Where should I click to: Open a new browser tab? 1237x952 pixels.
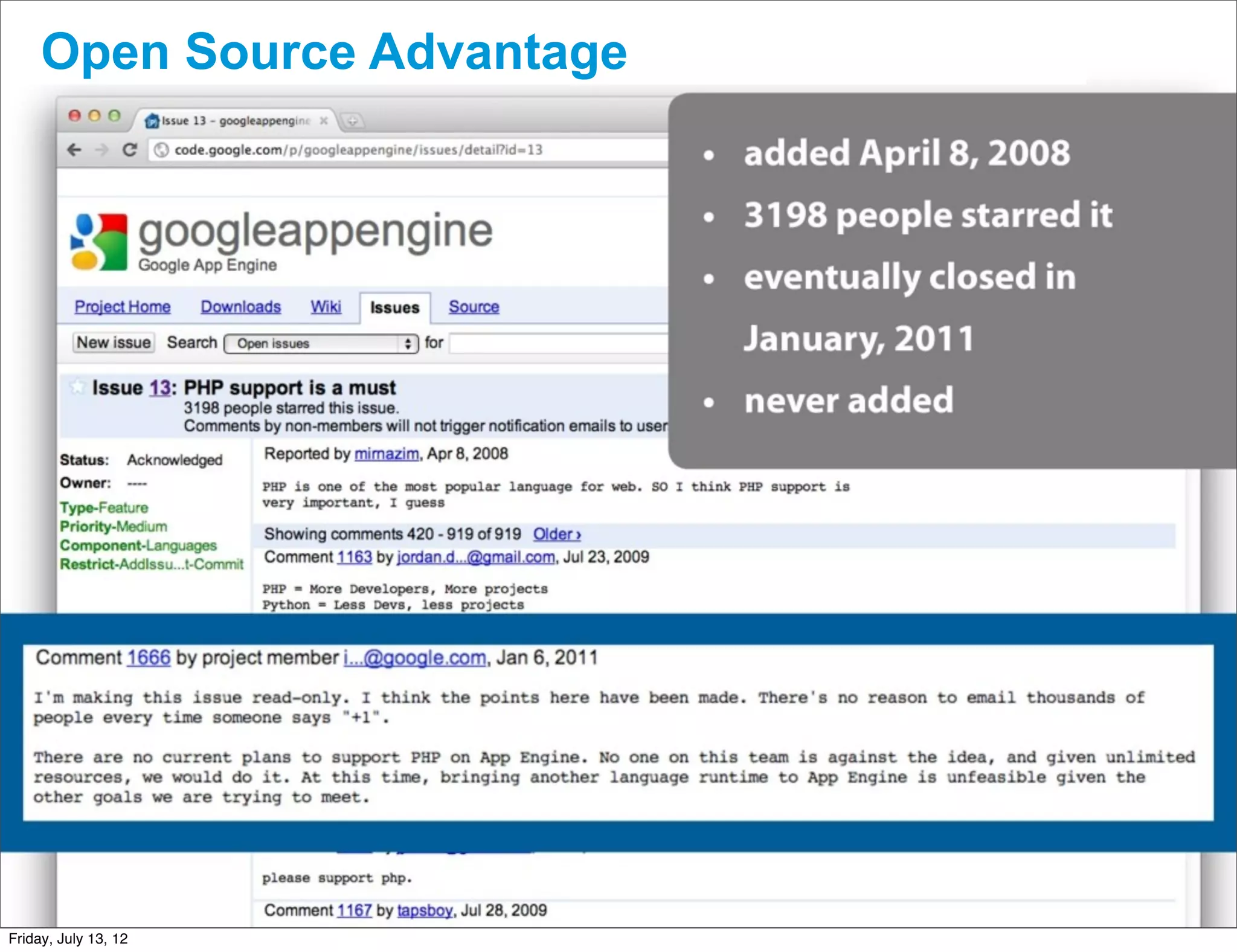[353, 121]
